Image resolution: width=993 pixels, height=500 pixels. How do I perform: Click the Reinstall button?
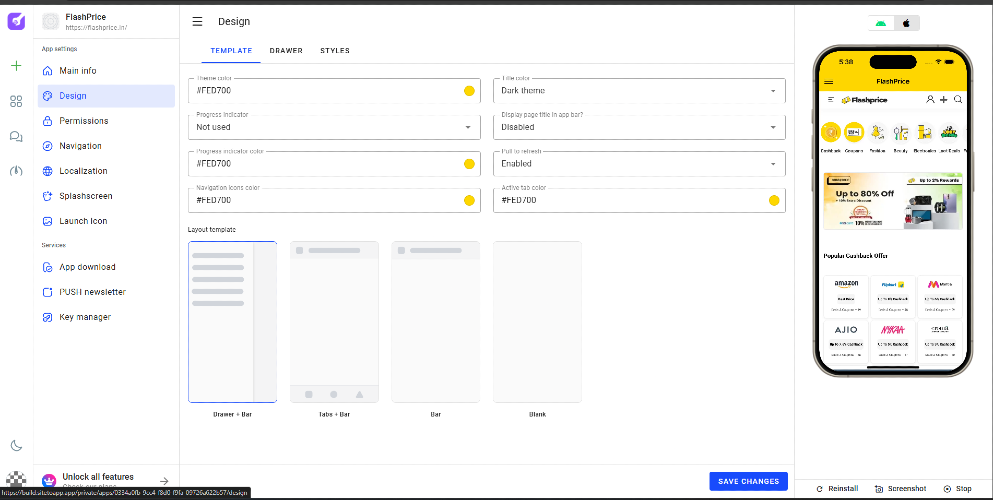click(x=837, y=489)
